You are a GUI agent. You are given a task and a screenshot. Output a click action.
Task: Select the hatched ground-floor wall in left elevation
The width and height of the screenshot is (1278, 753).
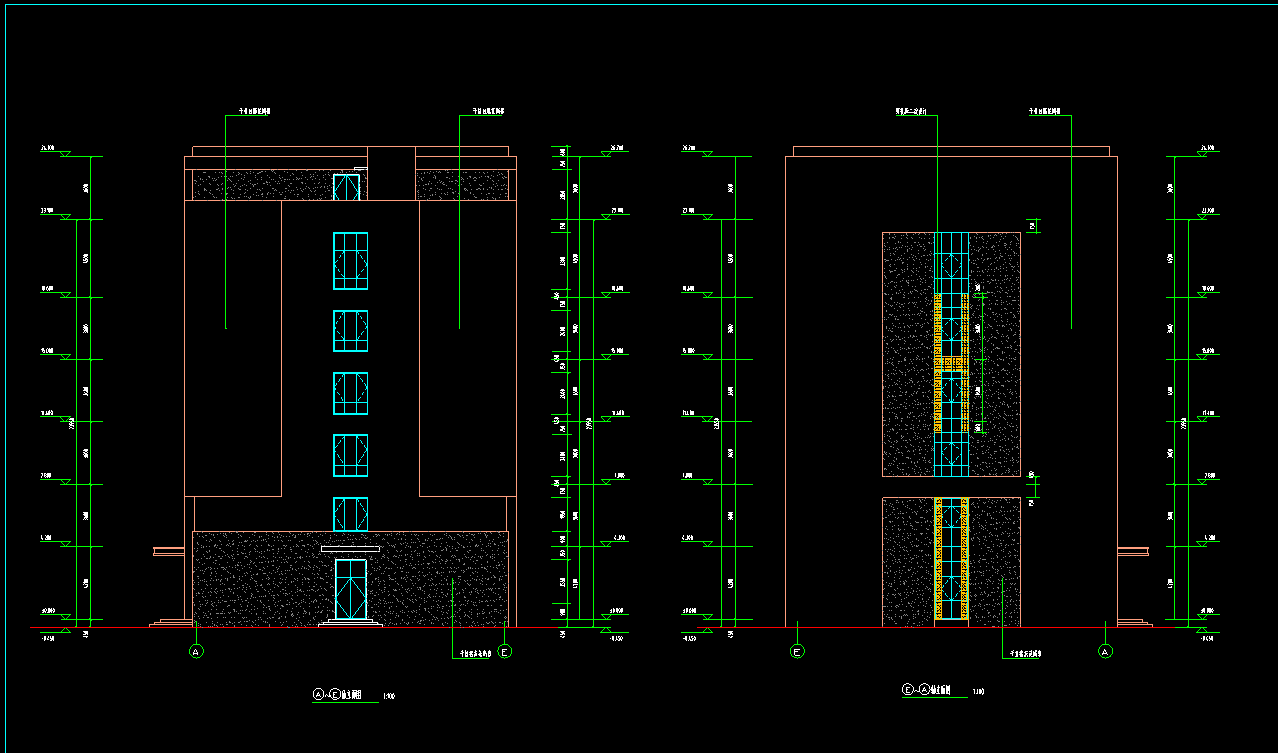[x=260, y=580]
